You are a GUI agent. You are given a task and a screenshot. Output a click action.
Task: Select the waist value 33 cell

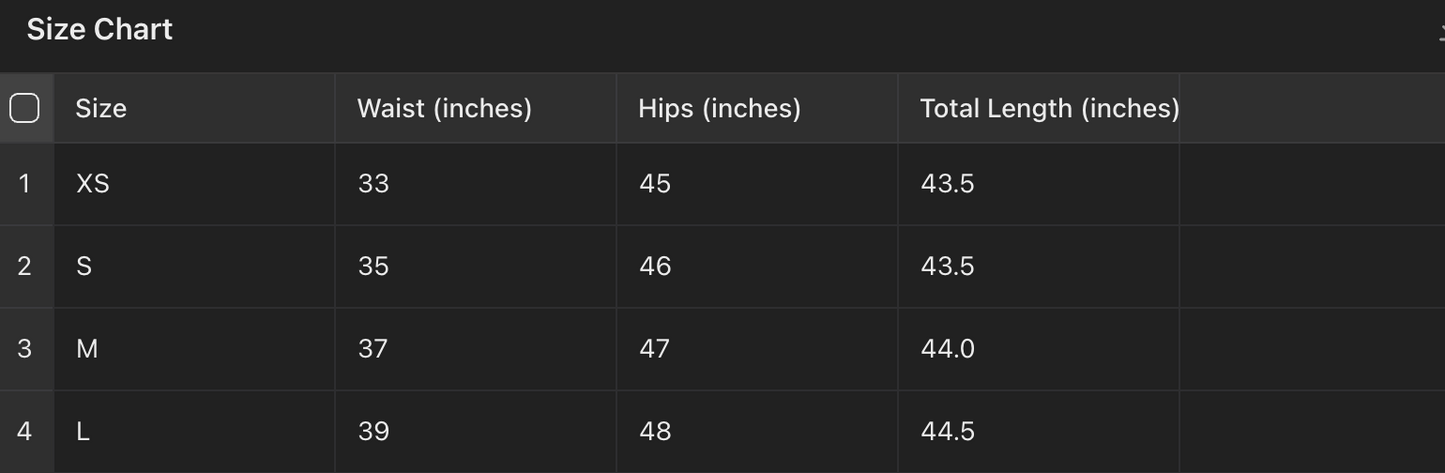373,184
